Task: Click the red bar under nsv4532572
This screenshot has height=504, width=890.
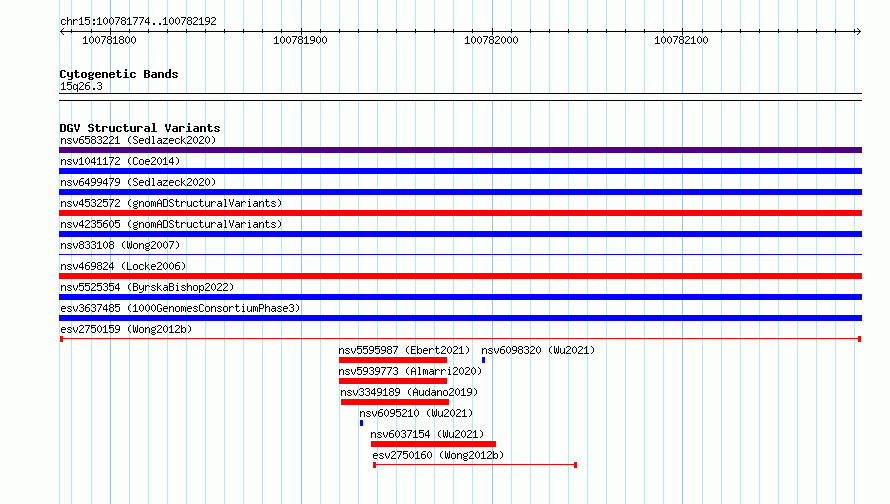Action: (x=460, y=213)
